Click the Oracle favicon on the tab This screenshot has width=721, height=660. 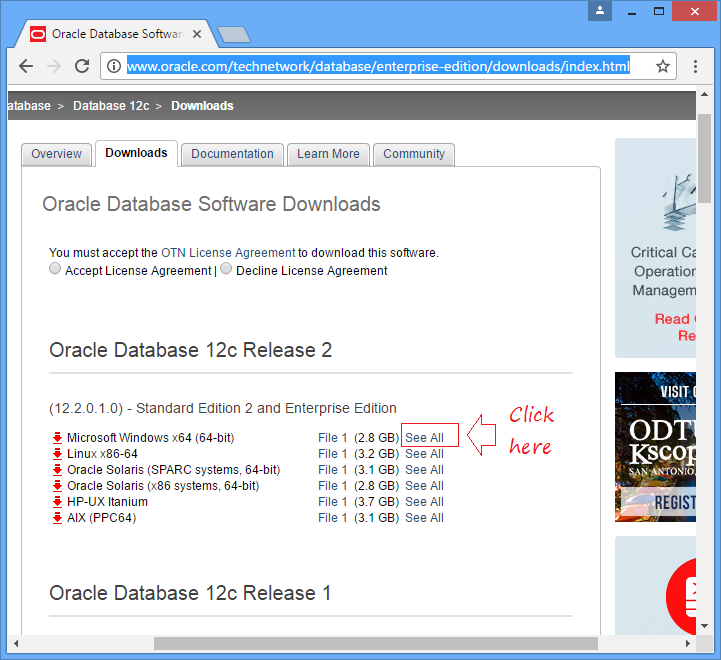pos(38,34)
